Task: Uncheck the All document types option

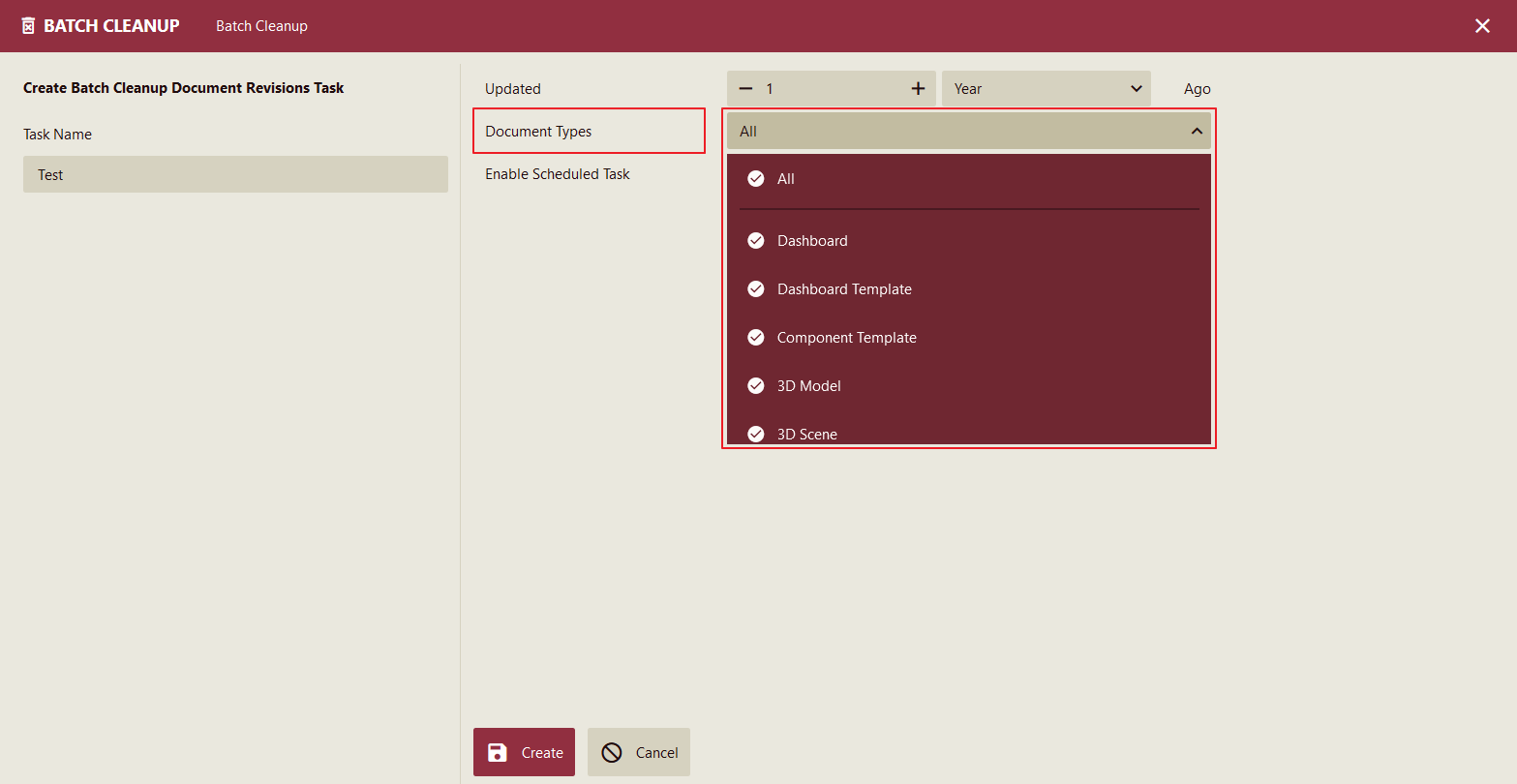Action: [x=756, y=179]
